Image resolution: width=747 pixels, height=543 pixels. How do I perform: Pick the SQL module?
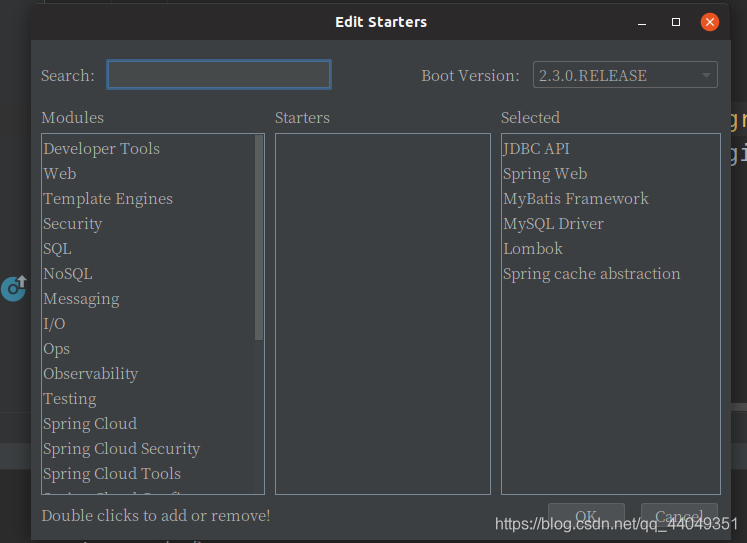pyautogui.click(x=57, y=249)
